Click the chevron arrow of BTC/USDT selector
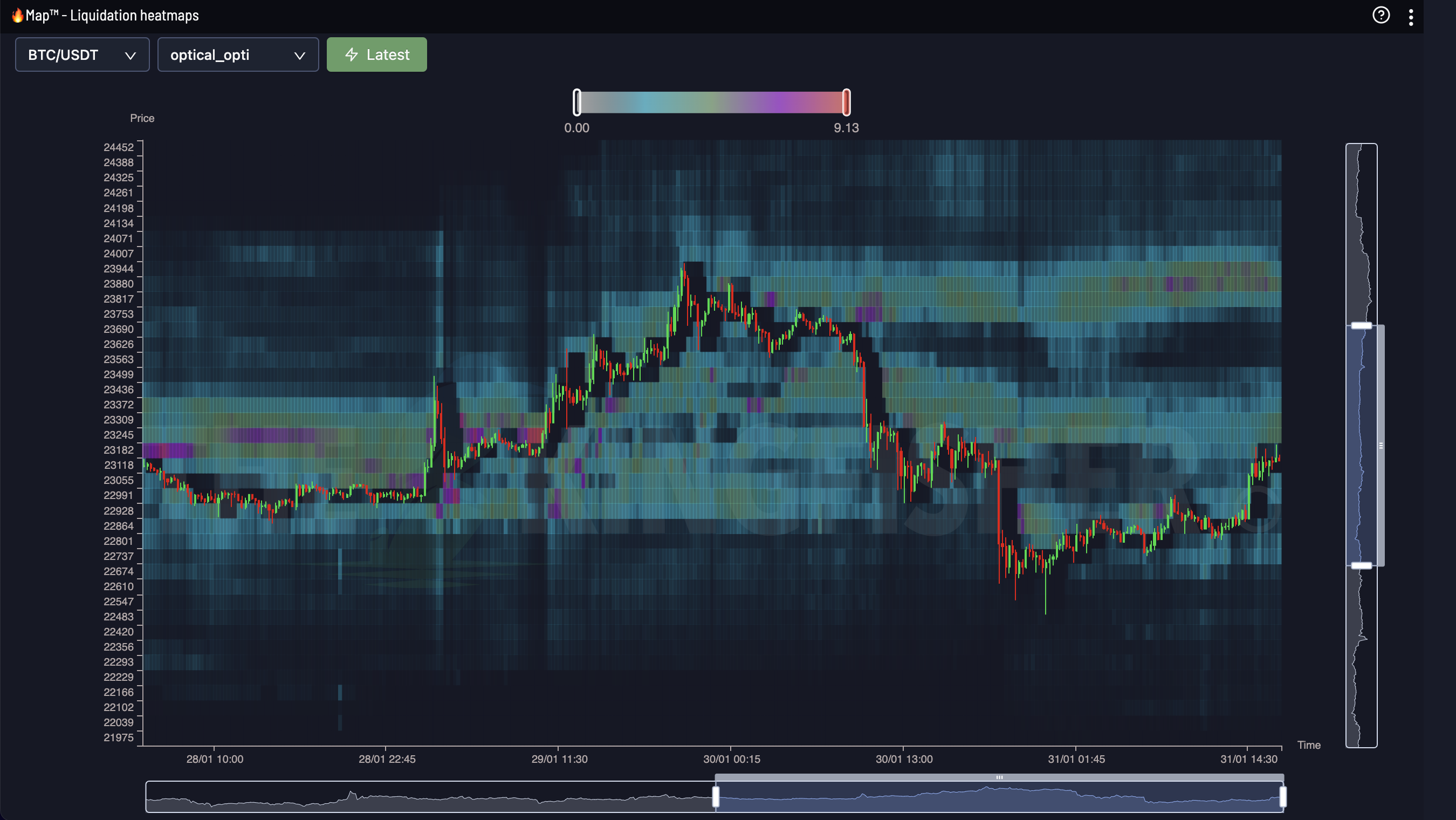Viewport: 1456px width, 820px height. click(x=131, y=56)
